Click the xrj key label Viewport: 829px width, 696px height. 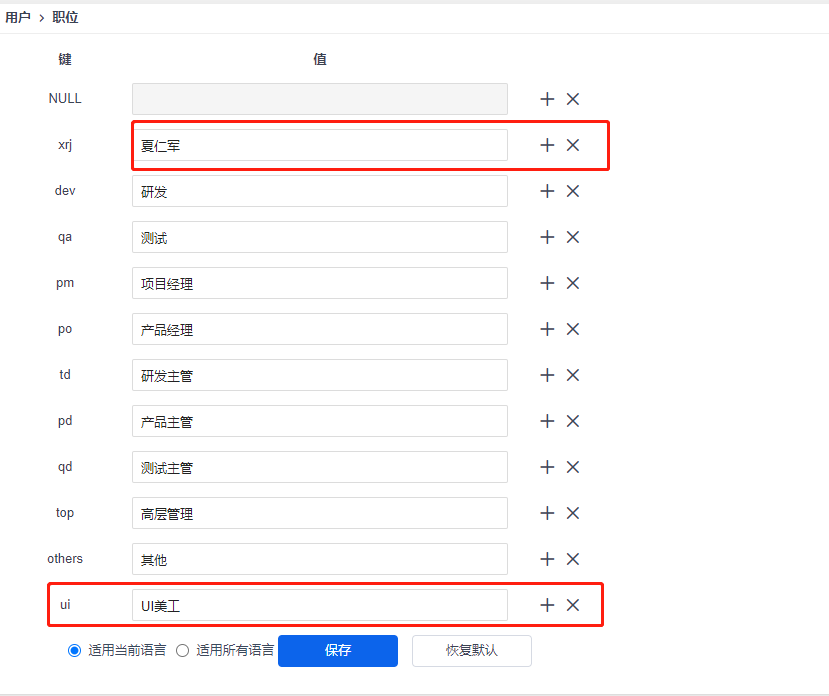click(x=65, y=144)
